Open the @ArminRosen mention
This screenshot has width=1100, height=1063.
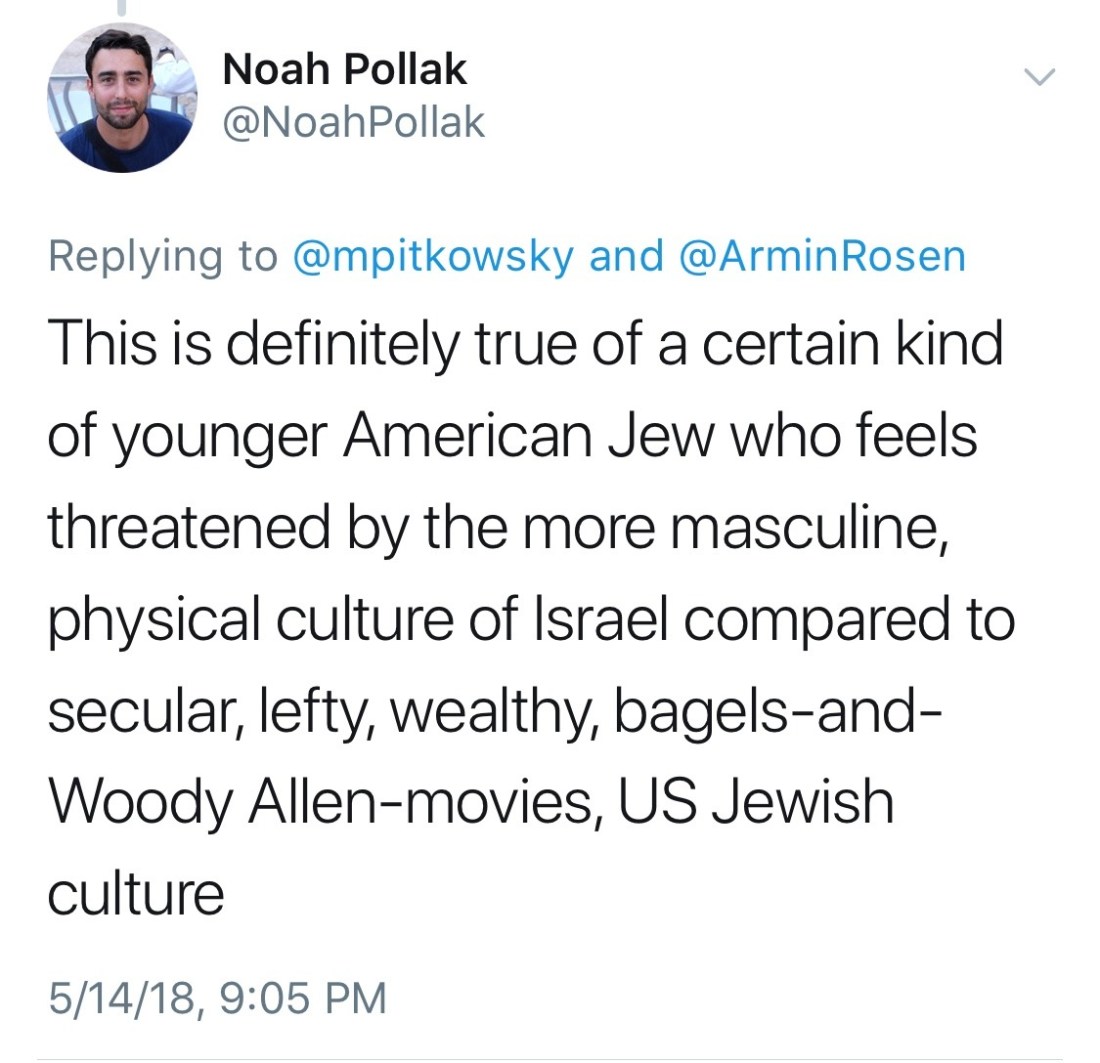(822, 256)
